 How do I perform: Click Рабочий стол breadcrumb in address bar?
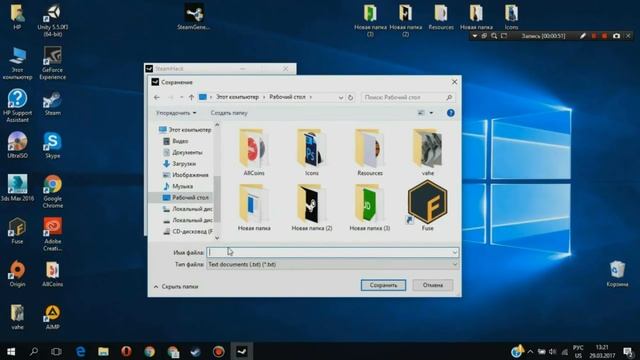(287, 97)
